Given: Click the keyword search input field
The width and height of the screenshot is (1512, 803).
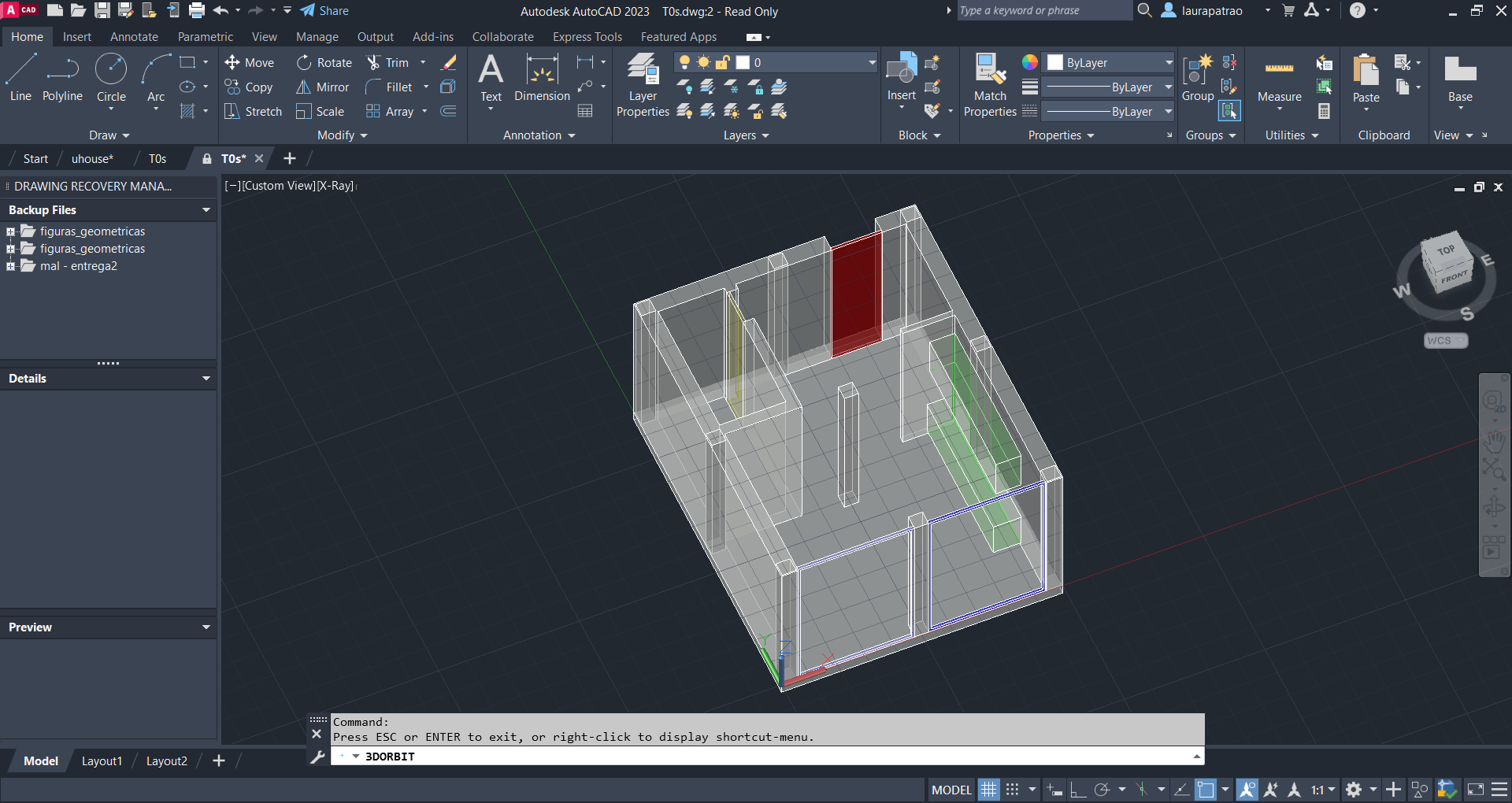Looking at the screenshot, I should coord(1043,11).
